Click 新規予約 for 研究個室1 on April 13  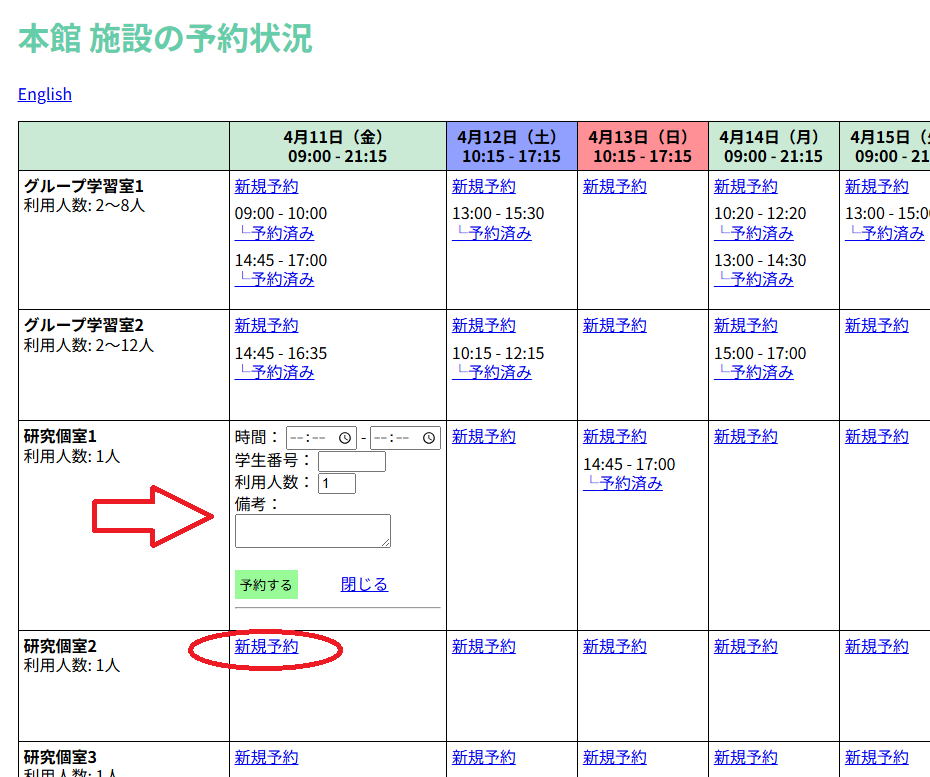coord(614,436)
